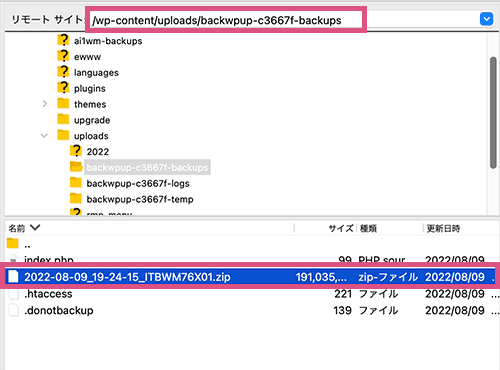Click the parent directory folder icon

tap(13, 243)
